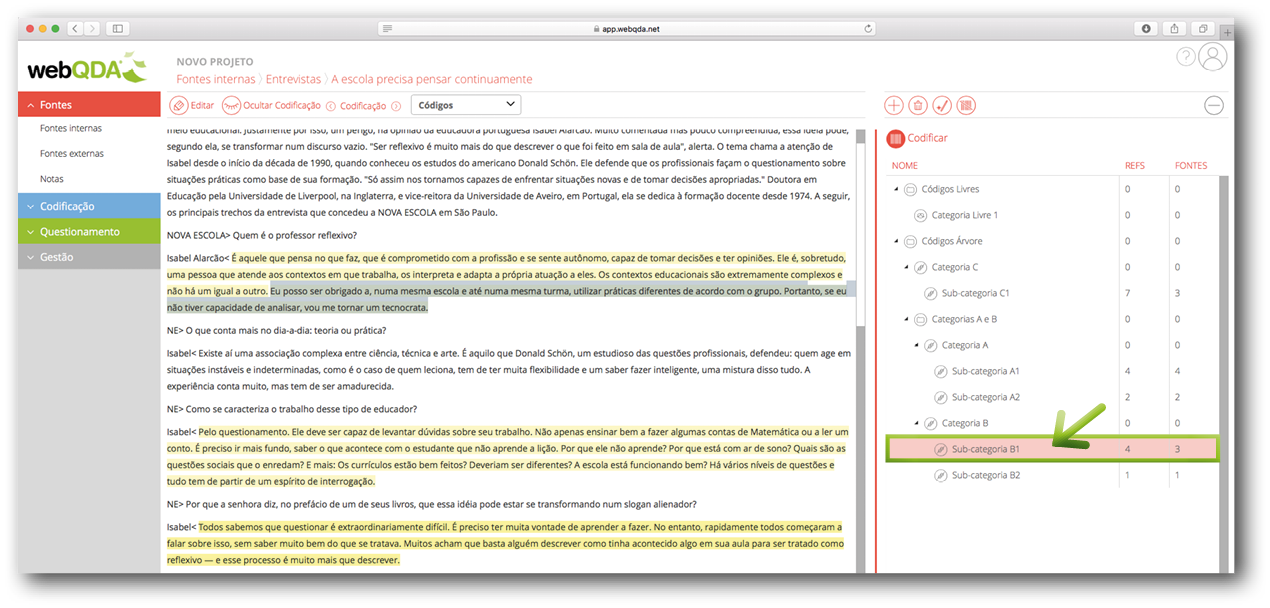Collapse the codes panel with minus icon

pos(1214,105)
